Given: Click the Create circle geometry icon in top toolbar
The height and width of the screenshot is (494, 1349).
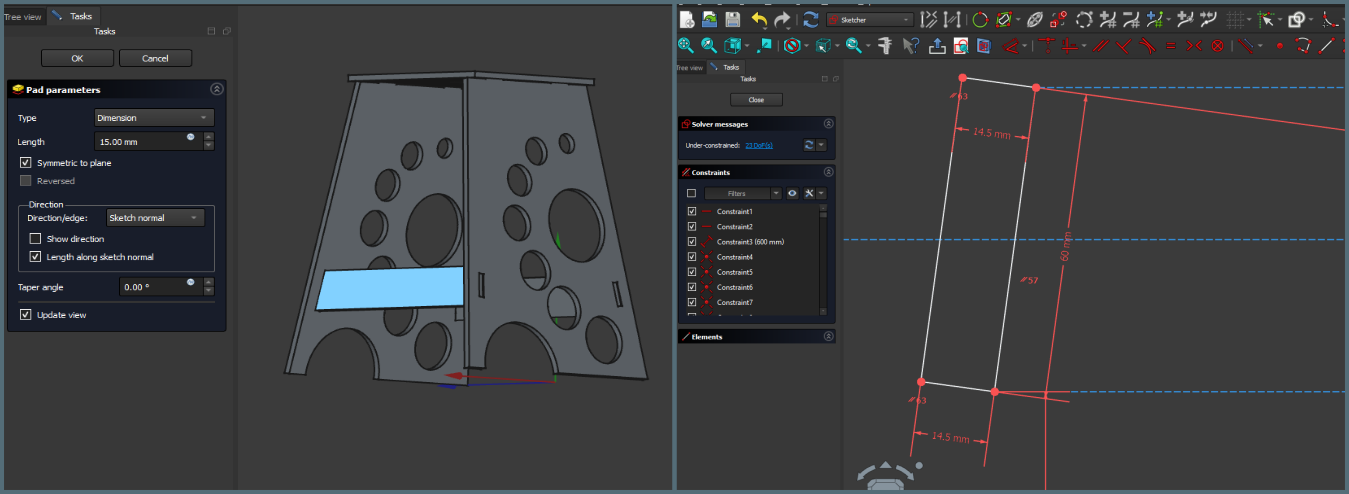Looking at the screenshot, I should pos(981,20).
